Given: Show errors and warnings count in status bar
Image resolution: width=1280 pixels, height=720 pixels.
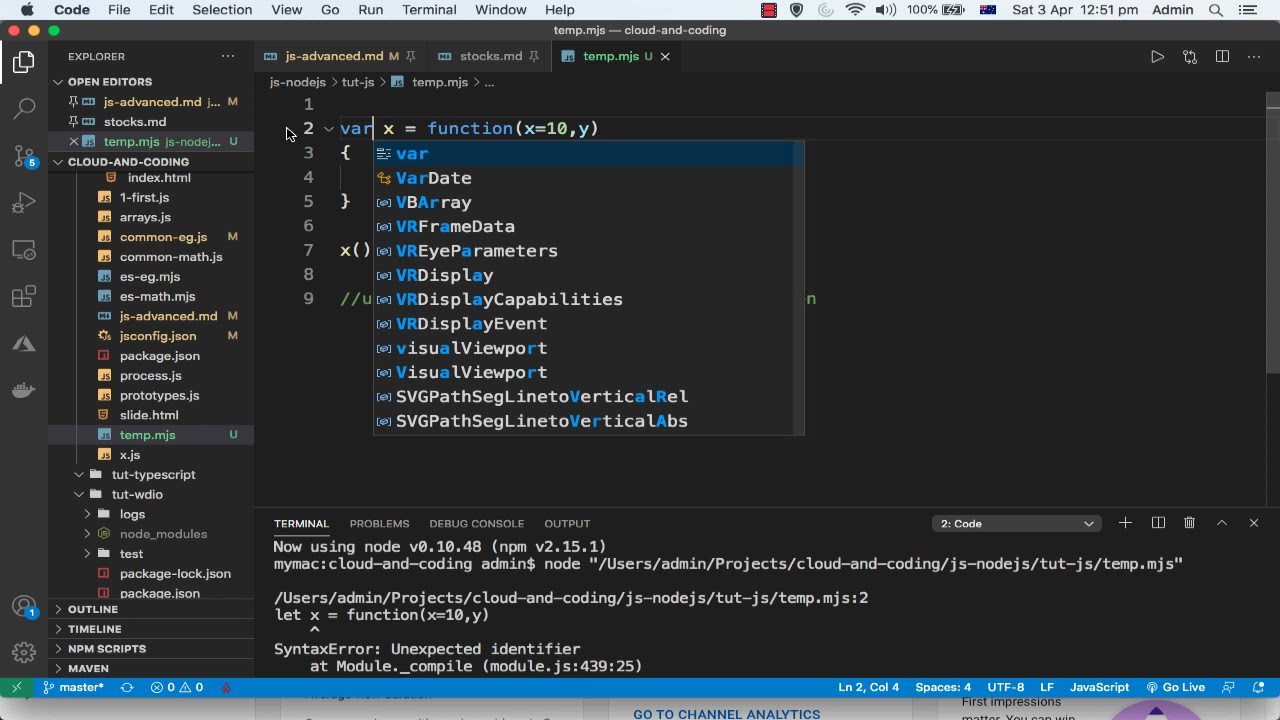Looking at the screenshot, I should (177, 687).
